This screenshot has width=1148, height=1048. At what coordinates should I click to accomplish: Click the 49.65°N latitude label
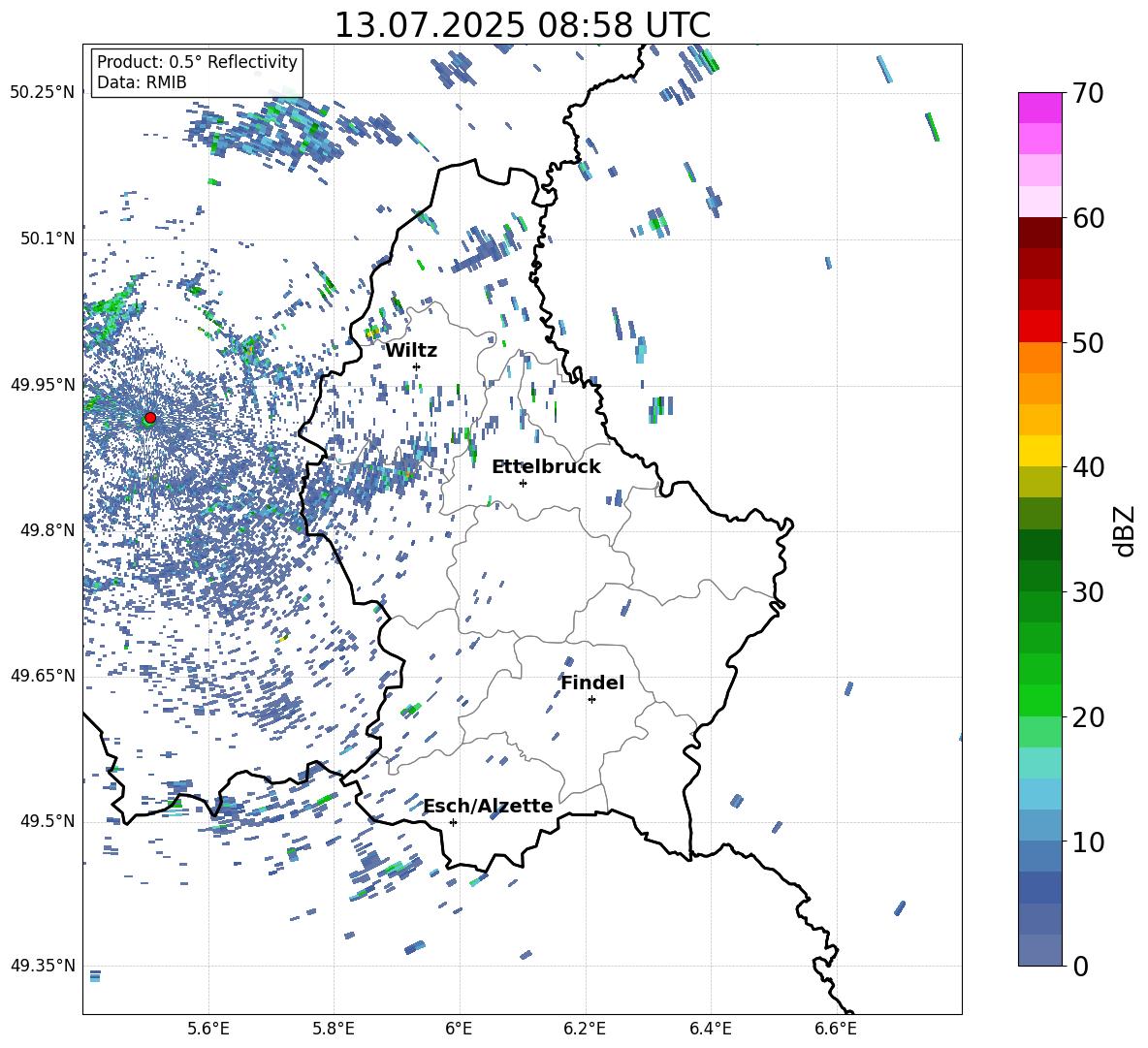(x=43, y=676)
